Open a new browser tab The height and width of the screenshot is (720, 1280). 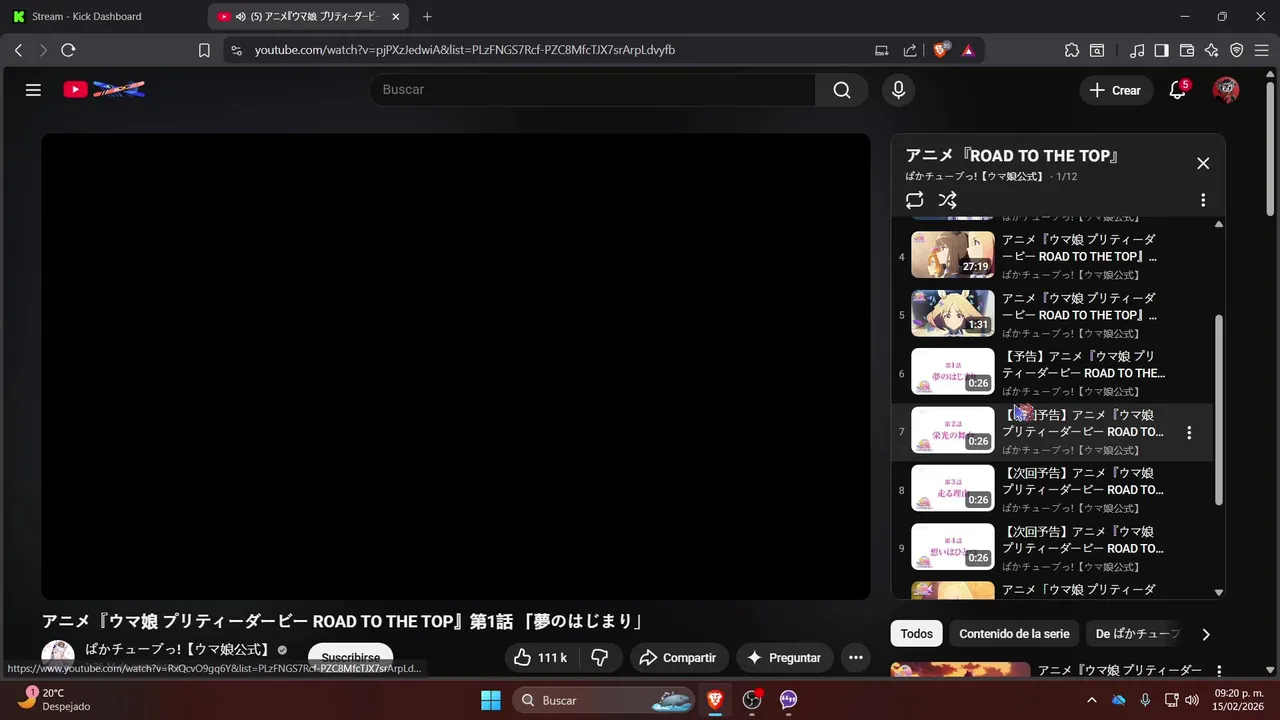tap(428, 17)
